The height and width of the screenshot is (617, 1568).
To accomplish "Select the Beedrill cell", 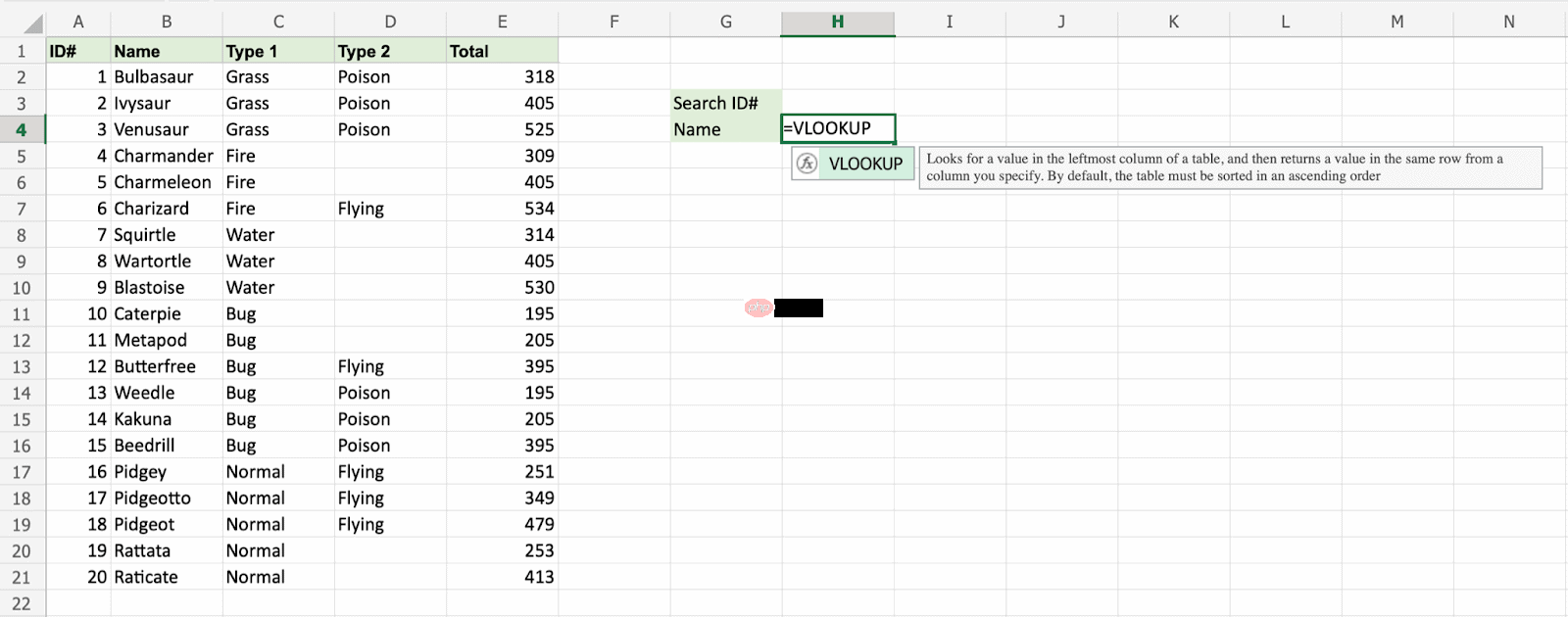I will pos(167,446).
